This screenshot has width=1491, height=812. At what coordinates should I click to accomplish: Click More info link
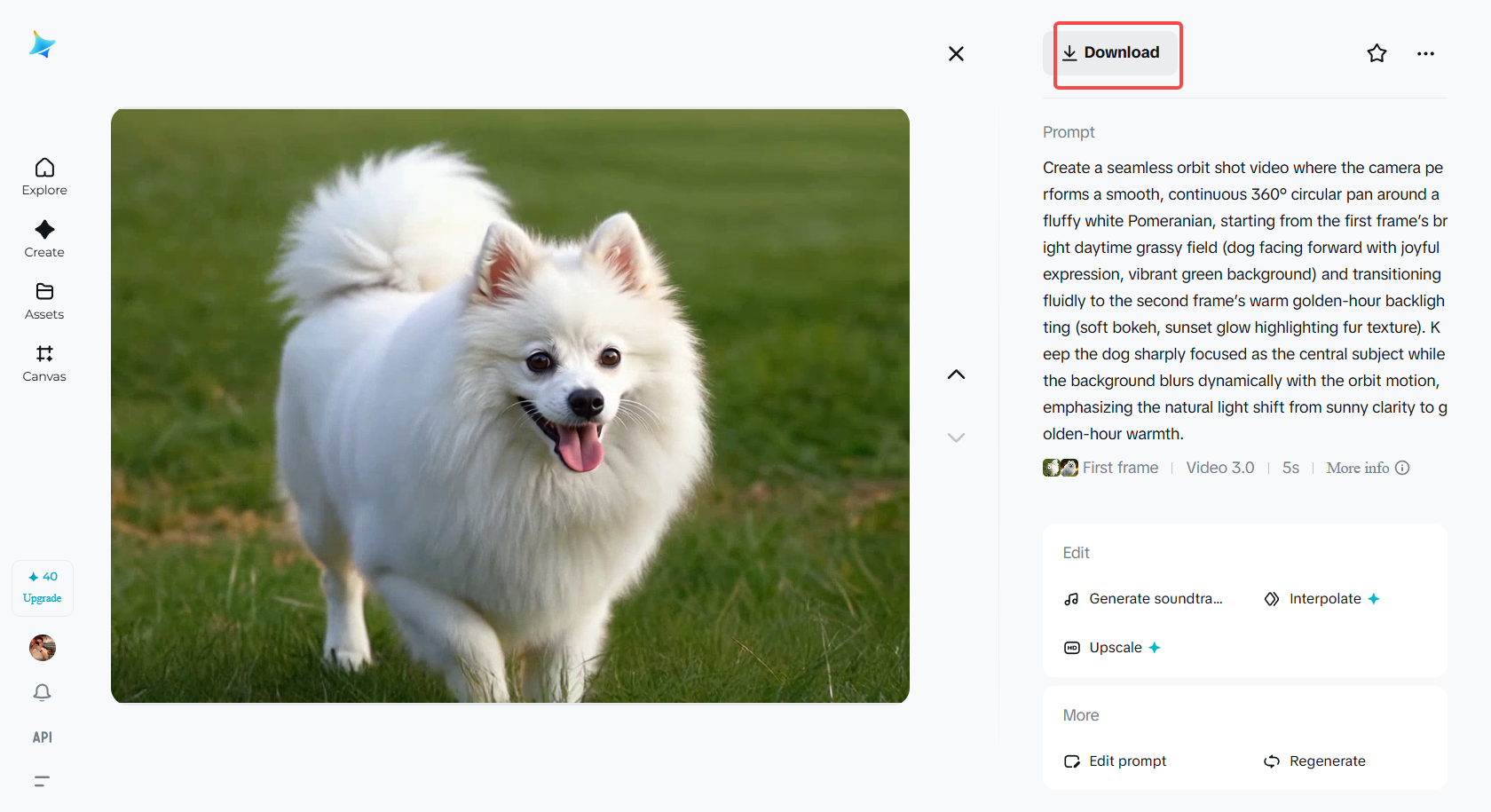coord(1367,468)
